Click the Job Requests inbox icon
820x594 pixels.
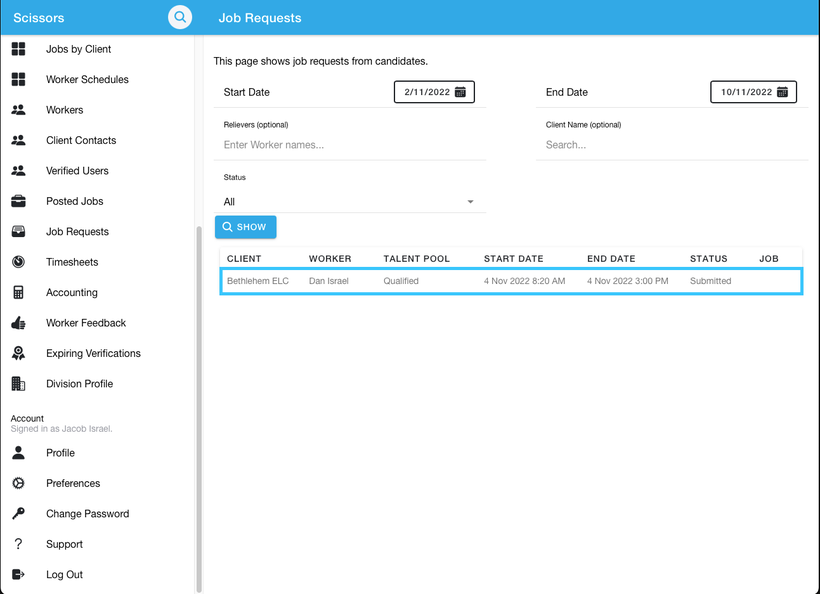coord(18,231)
